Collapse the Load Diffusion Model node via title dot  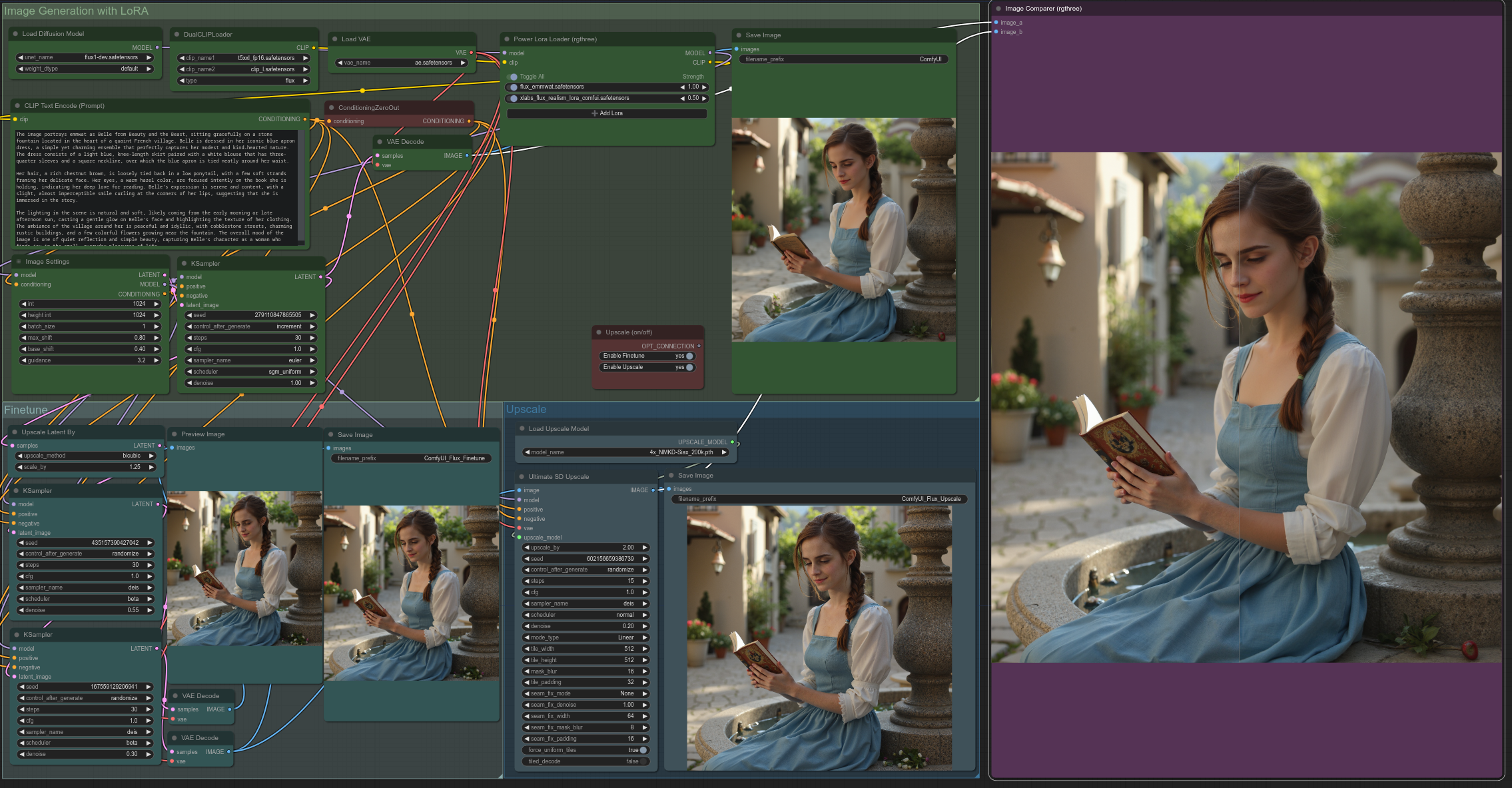(15, 34)
